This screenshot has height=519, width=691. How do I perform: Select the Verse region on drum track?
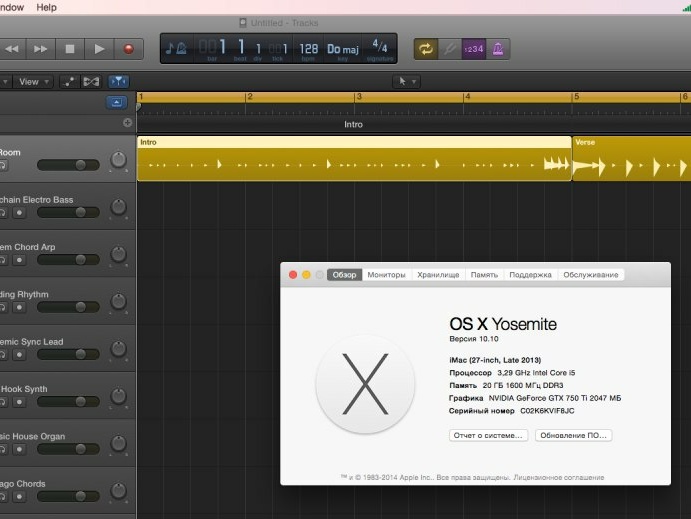click(632, 159)
